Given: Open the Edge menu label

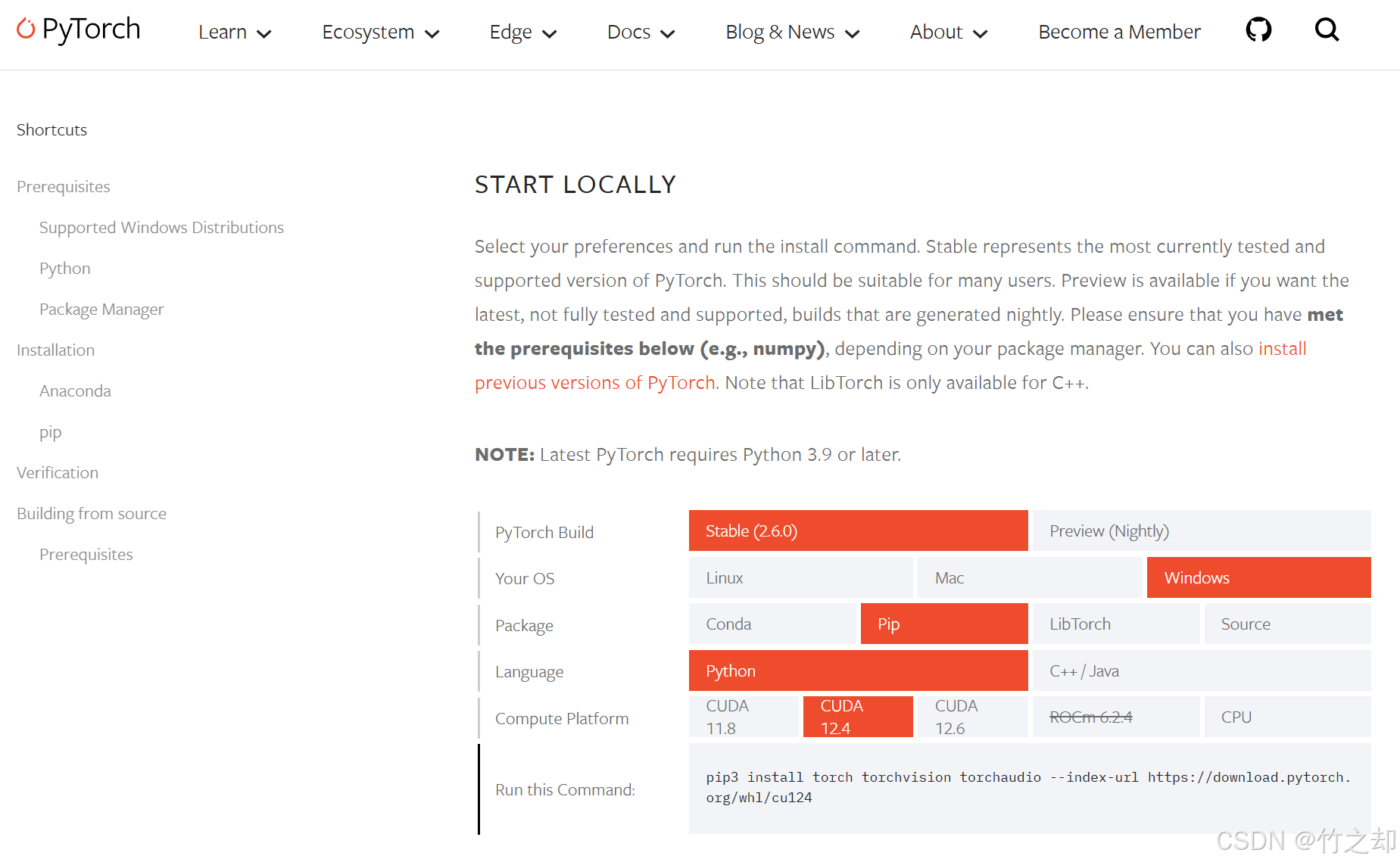Looking at the screenshot, I should pos(511,32).
